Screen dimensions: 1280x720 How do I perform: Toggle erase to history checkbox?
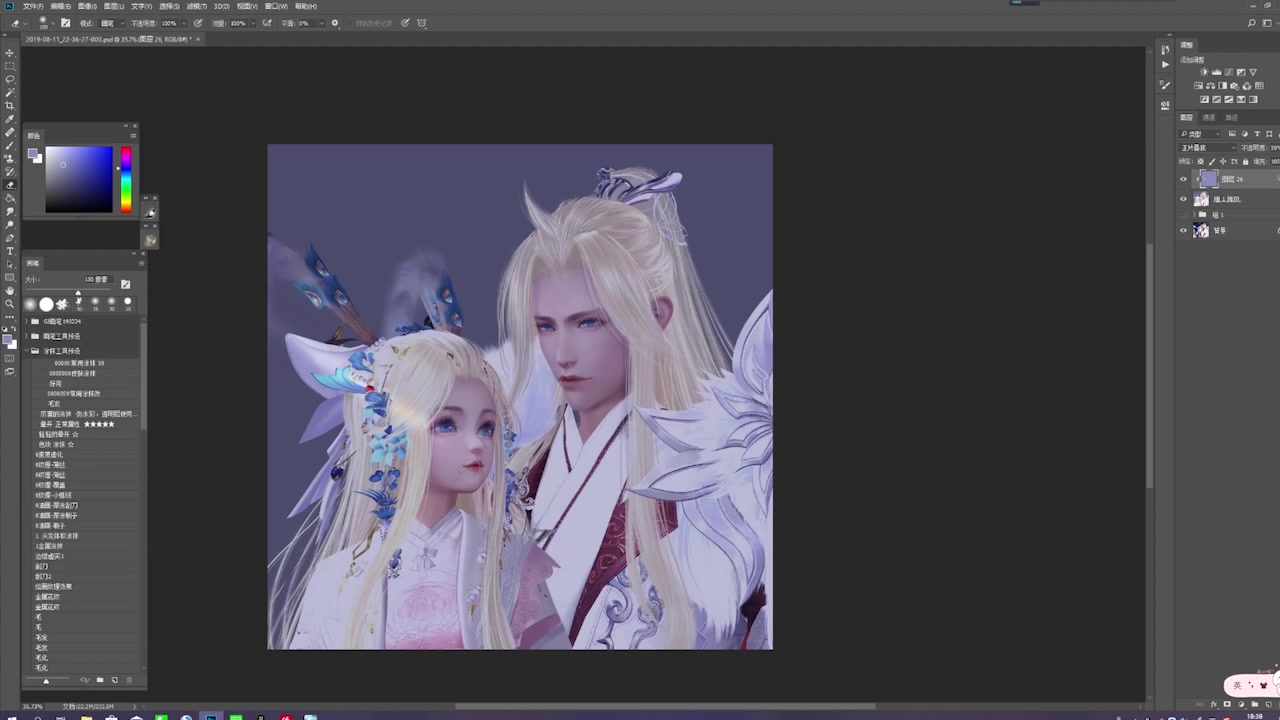point(350,23)
